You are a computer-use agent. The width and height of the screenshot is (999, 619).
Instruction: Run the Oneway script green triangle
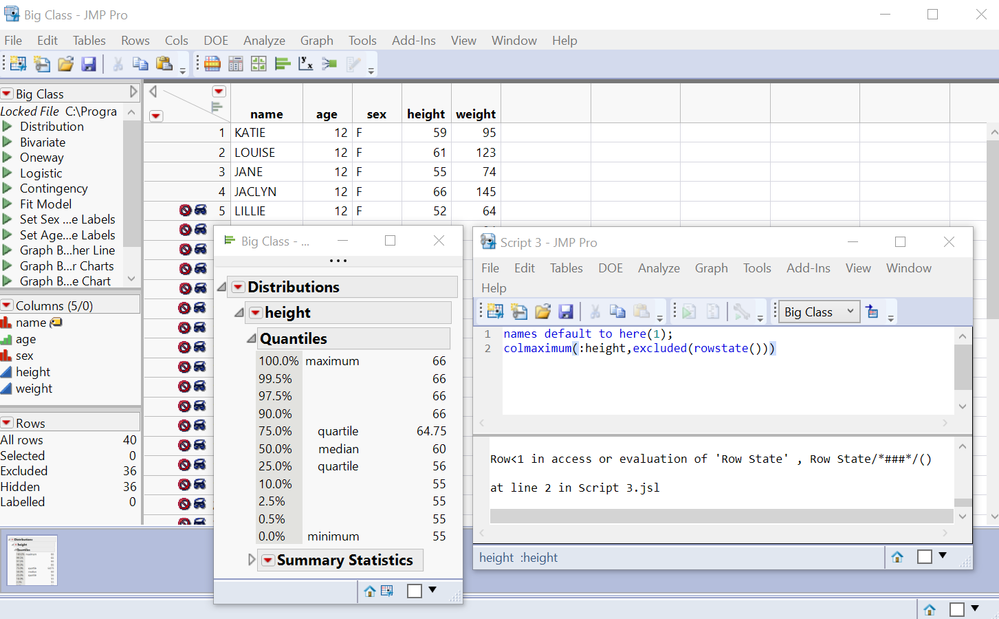[x=8, y=157]
